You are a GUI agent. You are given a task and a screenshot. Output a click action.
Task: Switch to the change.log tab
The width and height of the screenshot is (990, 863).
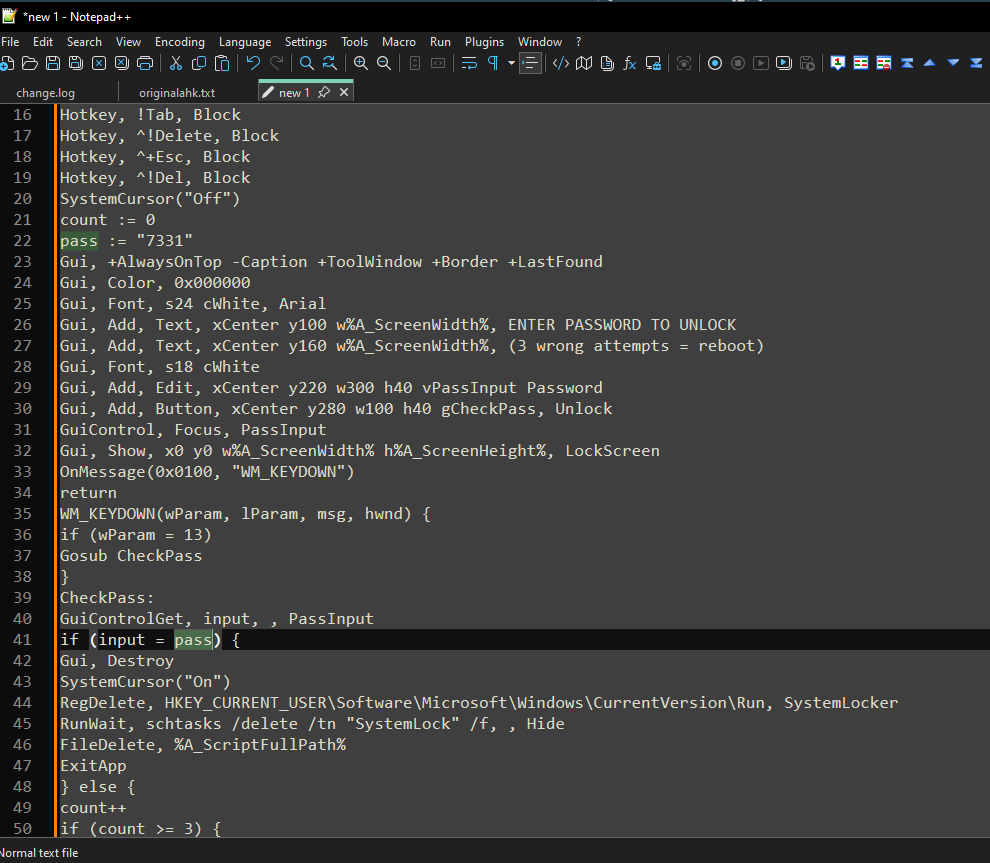point(45,93)
